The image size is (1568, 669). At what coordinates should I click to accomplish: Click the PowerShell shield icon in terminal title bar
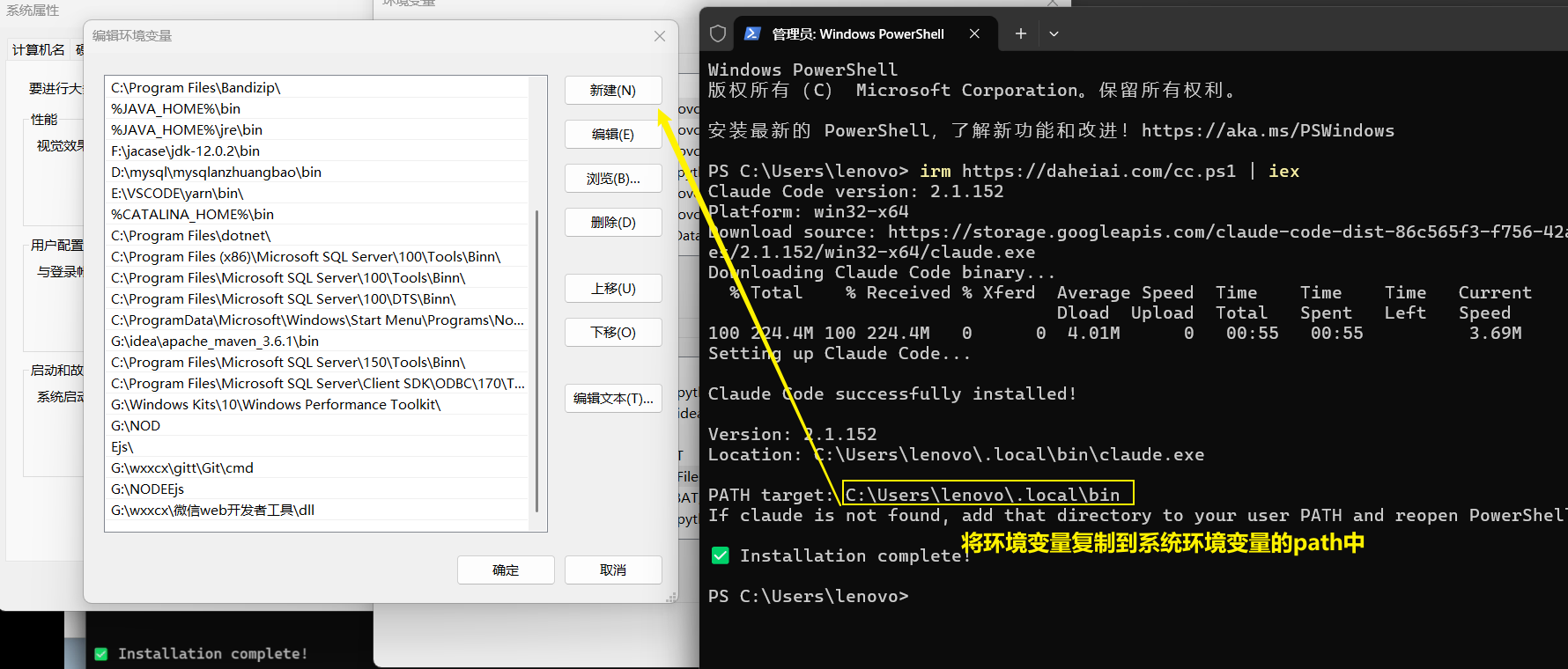[718, 33]
